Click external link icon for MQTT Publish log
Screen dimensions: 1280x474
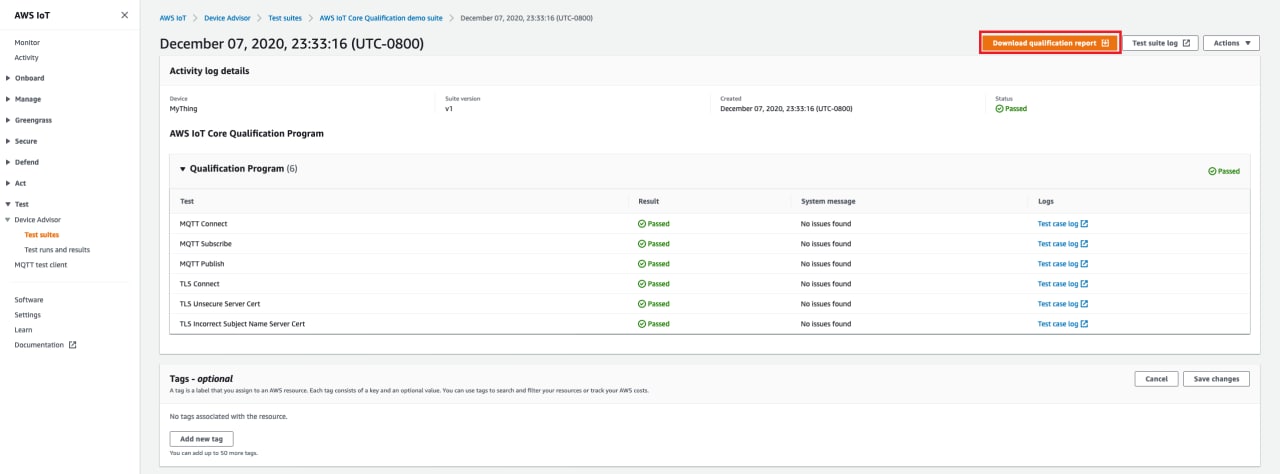tap(1084, 264)
